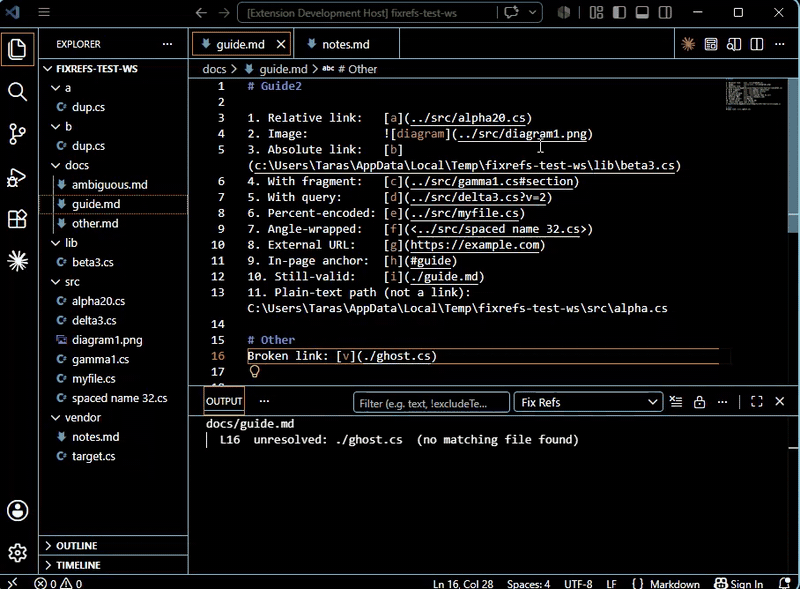Open editor More Actions ellipsis
Screen dimensions: 800x589
pos(780,44)
